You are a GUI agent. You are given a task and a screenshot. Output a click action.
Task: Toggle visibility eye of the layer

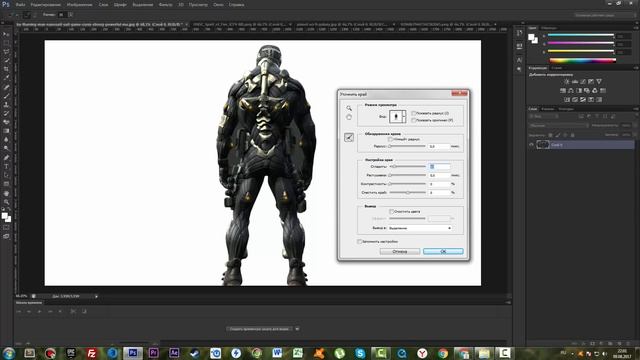point(531,144)
